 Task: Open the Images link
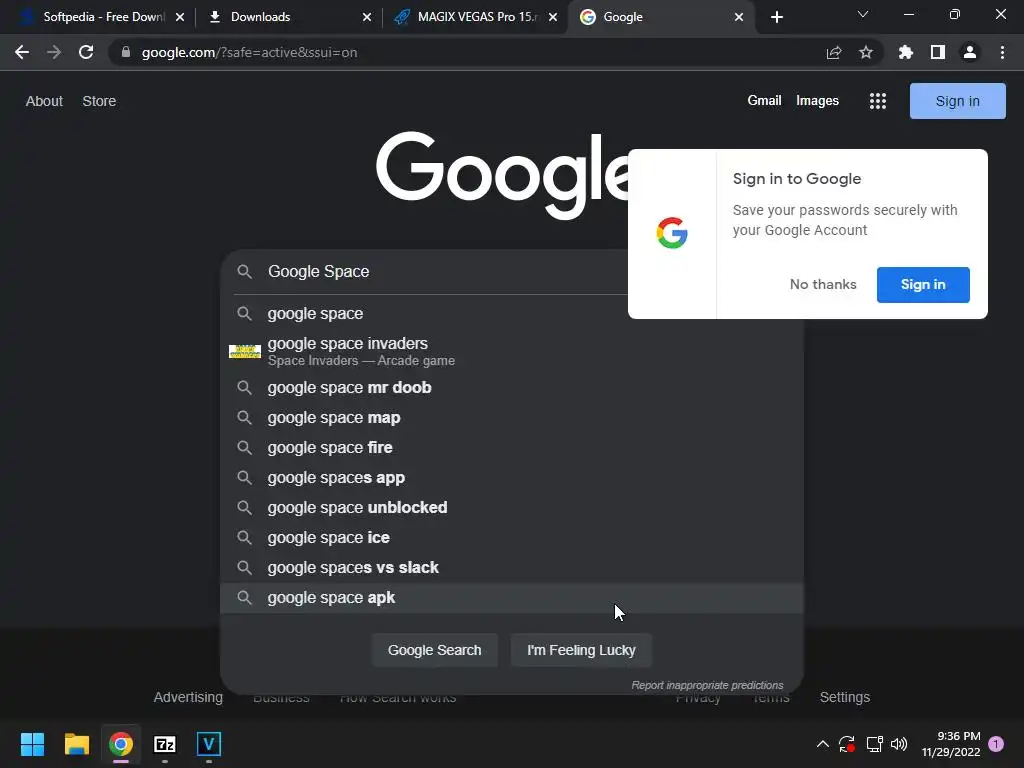pos(817,101)
